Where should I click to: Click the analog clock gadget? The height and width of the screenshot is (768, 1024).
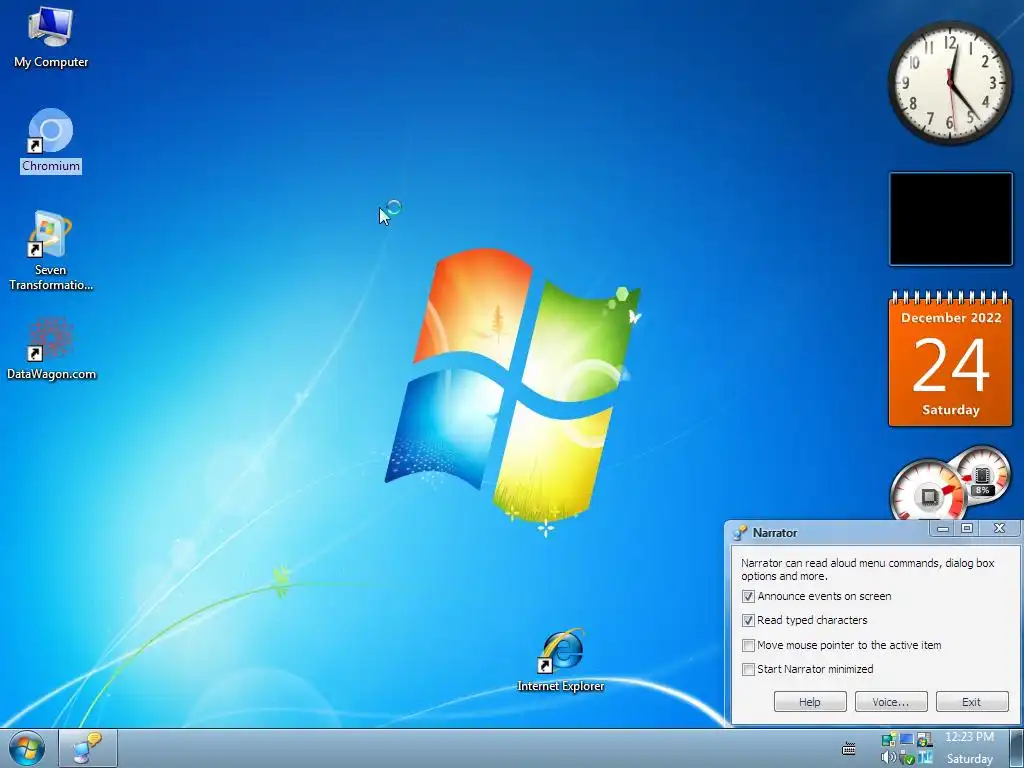coord(951,82)
